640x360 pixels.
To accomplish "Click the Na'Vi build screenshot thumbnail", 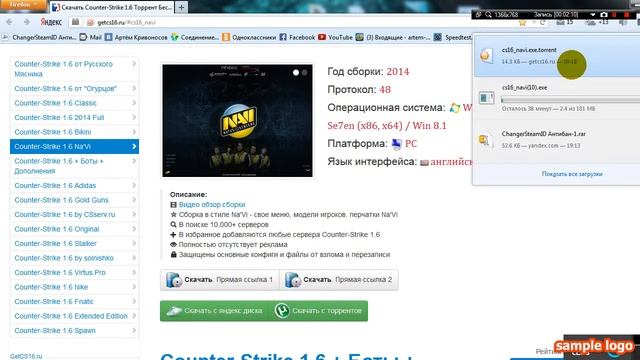I will [237, 121].
